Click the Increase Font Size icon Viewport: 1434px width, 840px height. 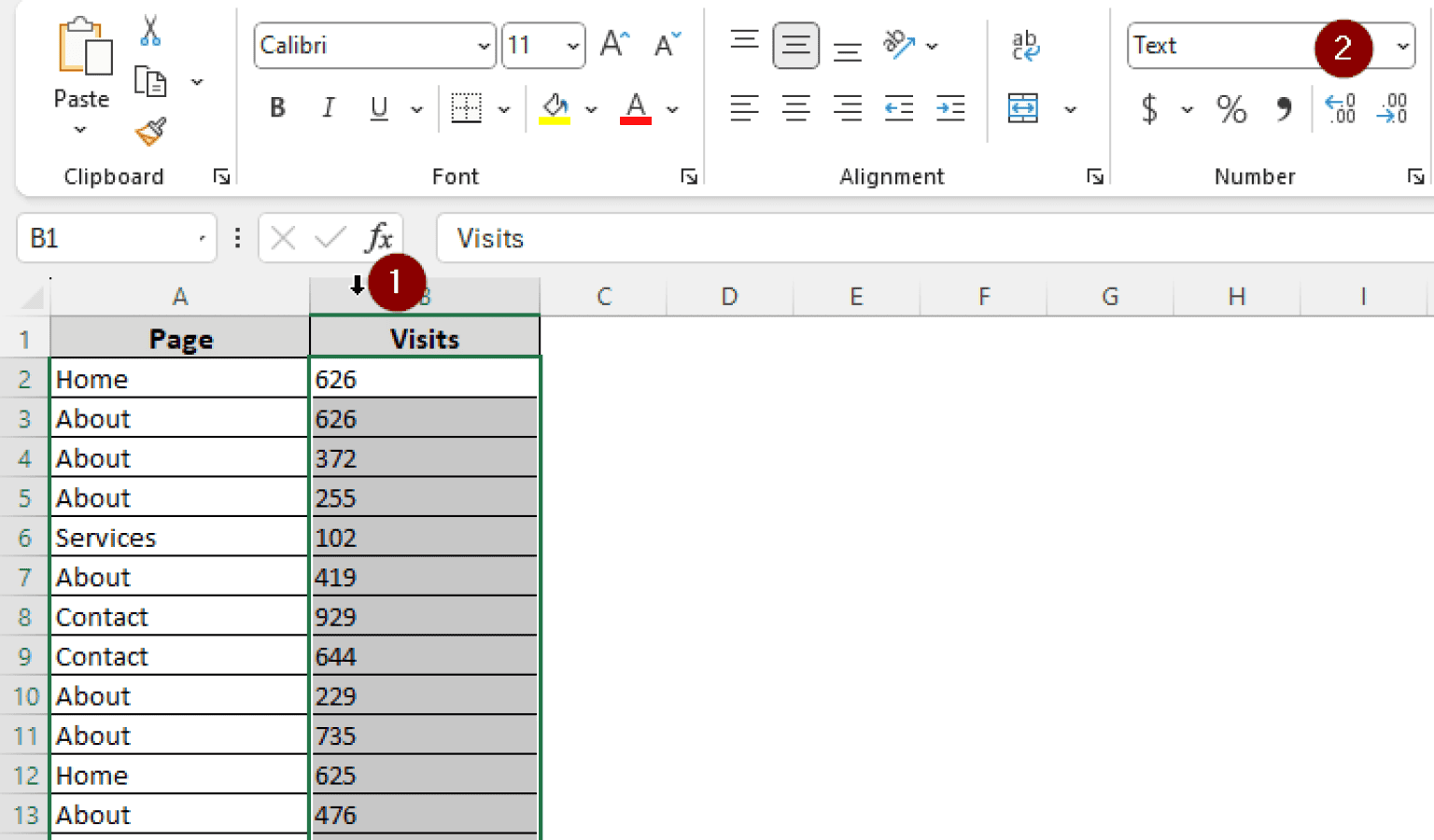(613, 44)
